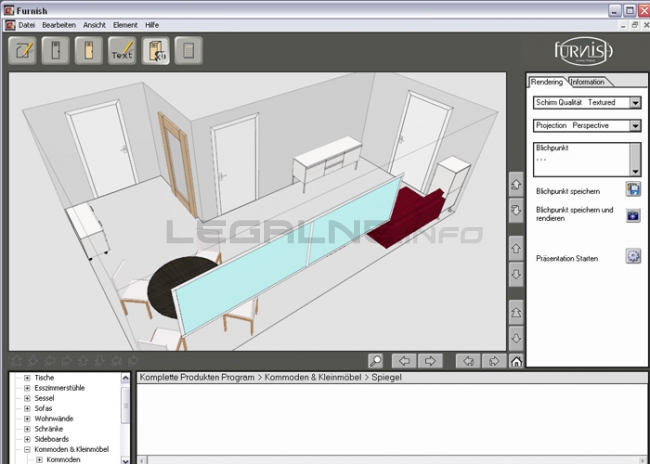The width and height of the screenshot is (650, 464).
Task: Expand the Wohnwände tree node
Action: tap(27, 419)
